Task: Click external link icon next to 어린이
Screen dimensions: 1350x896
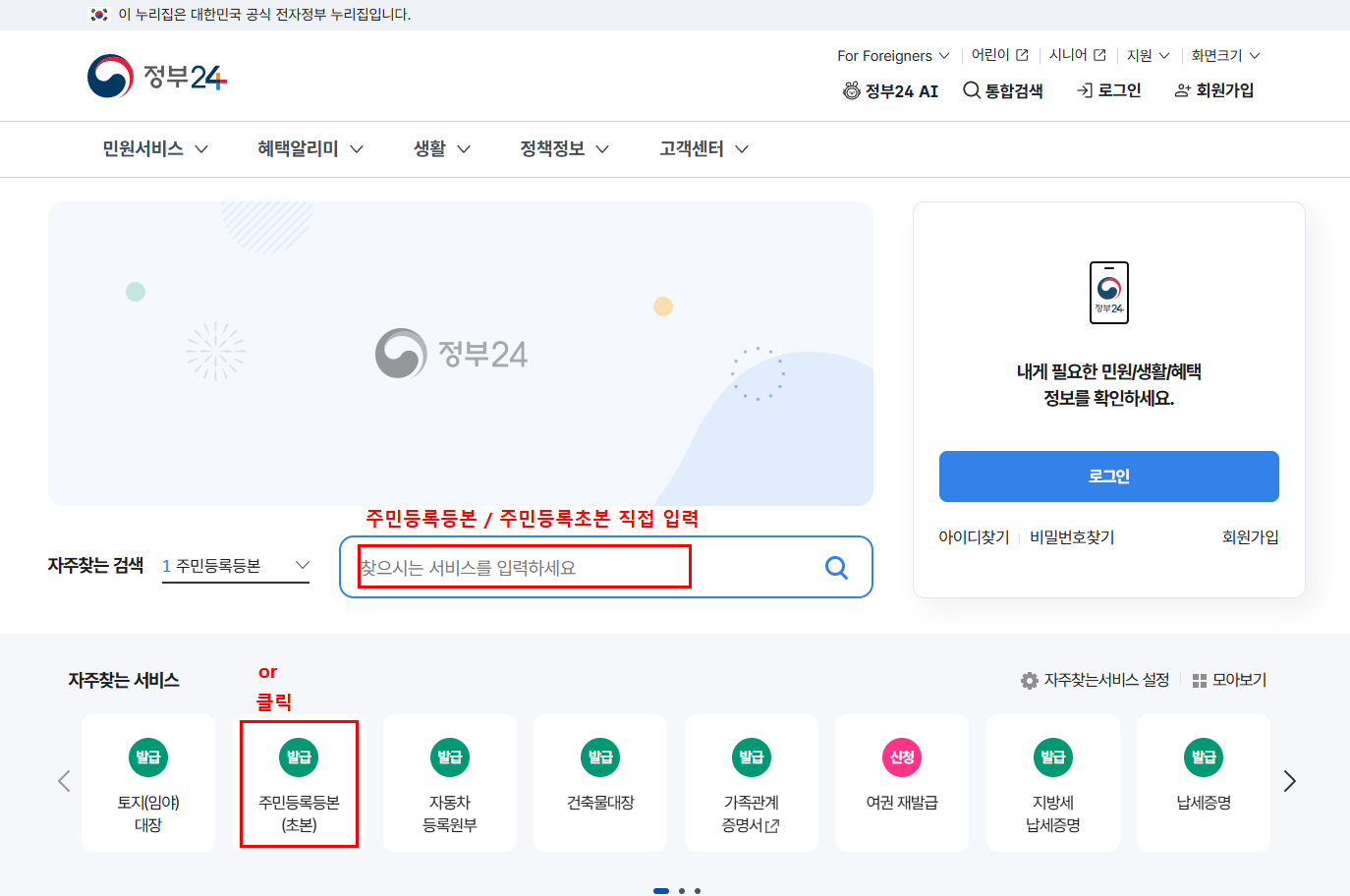Action: 1022,55
